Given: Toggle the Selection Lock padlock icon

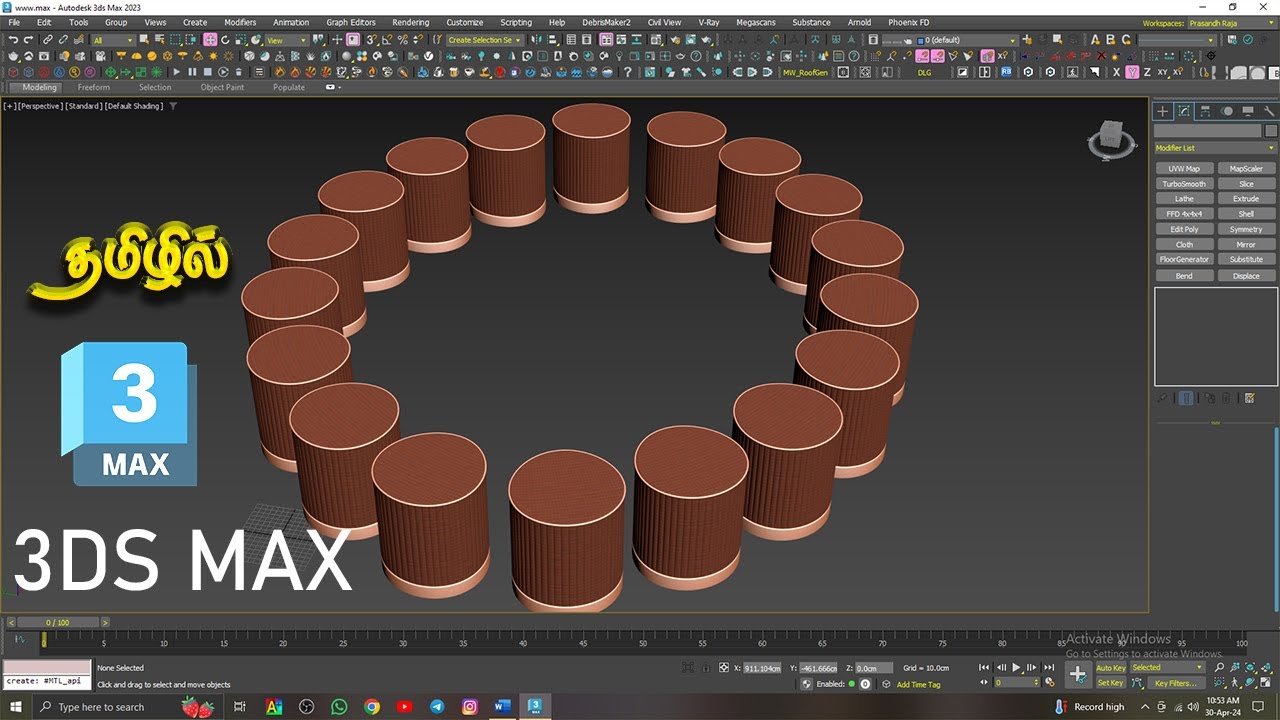Looking at the screenshot, I should coord(706,667).
